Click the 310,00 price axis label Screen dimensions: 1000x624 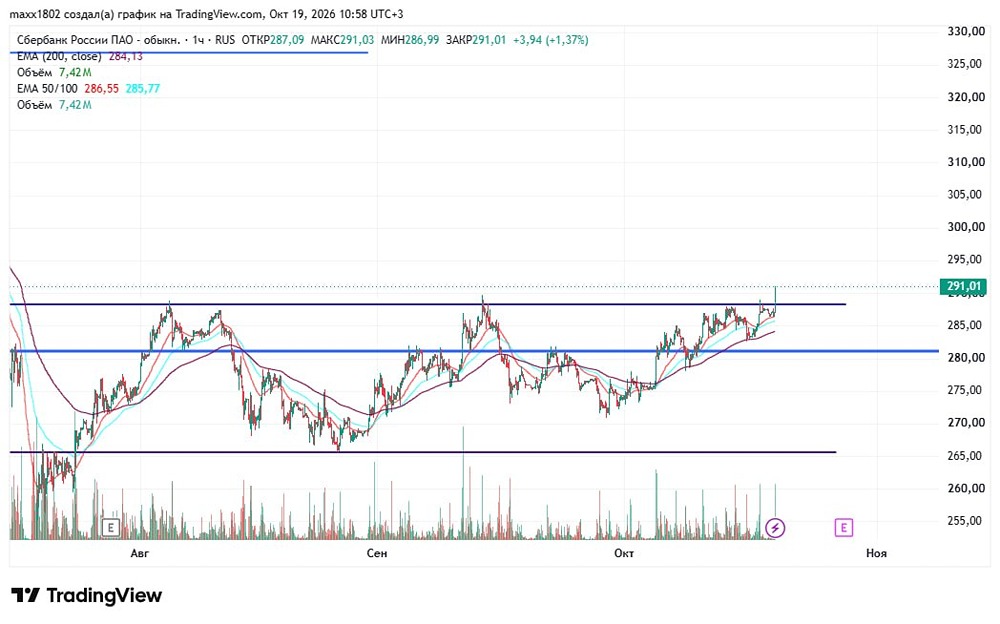pos(966,162)
